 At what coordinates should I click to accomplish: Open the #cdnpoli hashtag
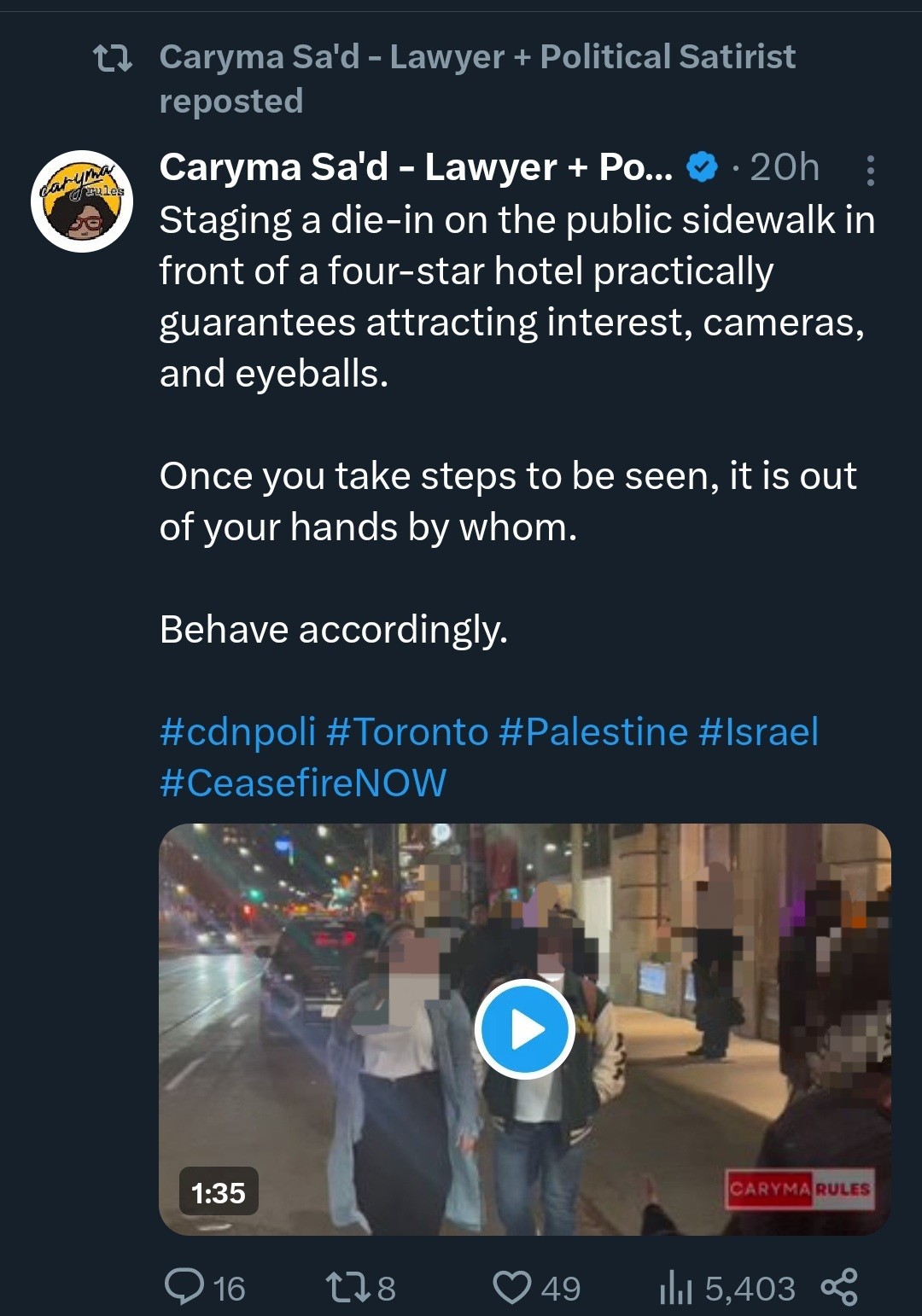click(x=237, y=732)
